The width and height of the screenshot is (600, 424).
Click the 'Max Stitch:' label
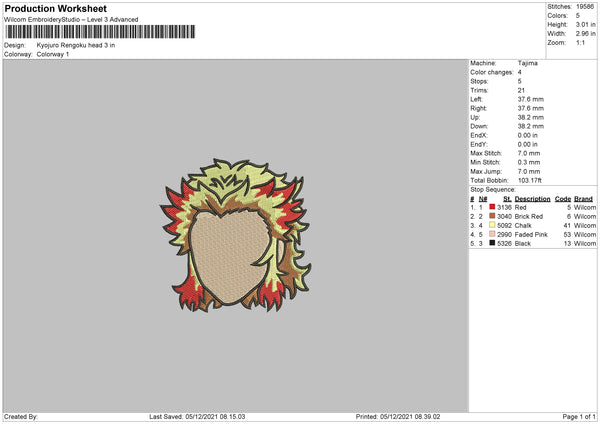point(486,153)
